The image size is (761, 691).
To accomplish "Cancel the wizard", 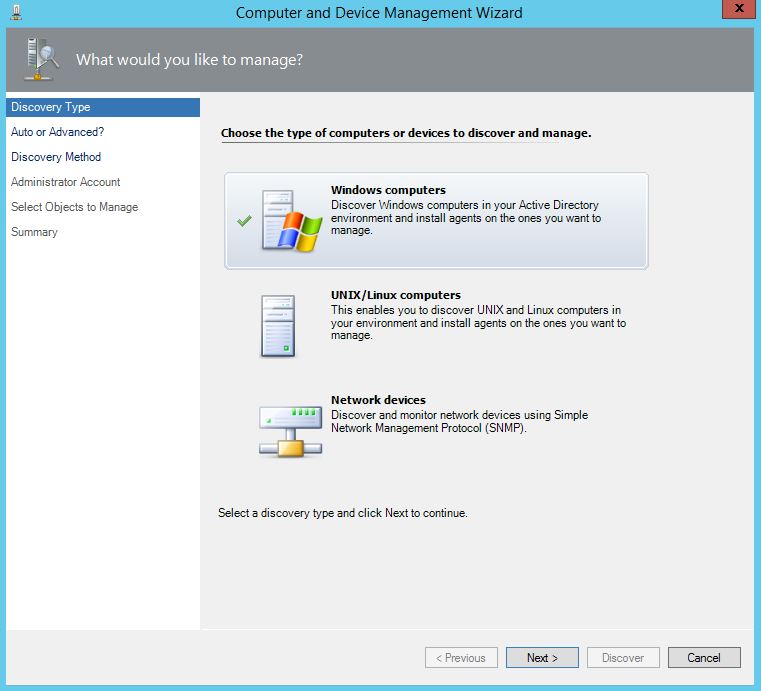I will [703, 658].
